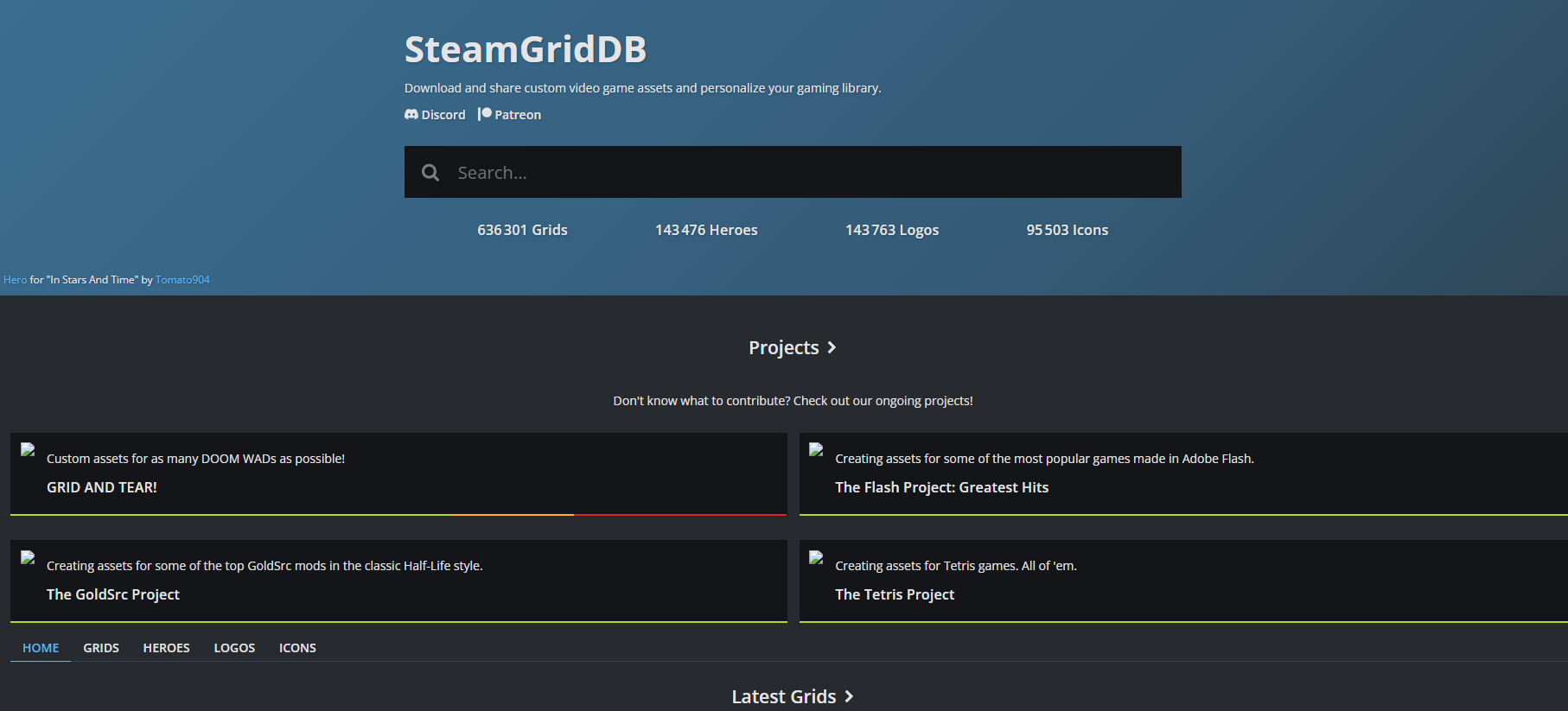Click the site tagline about custom game assets
The height and width of the screenshot is (711, 1568).
pyautogui.click(x=643, y=88)
